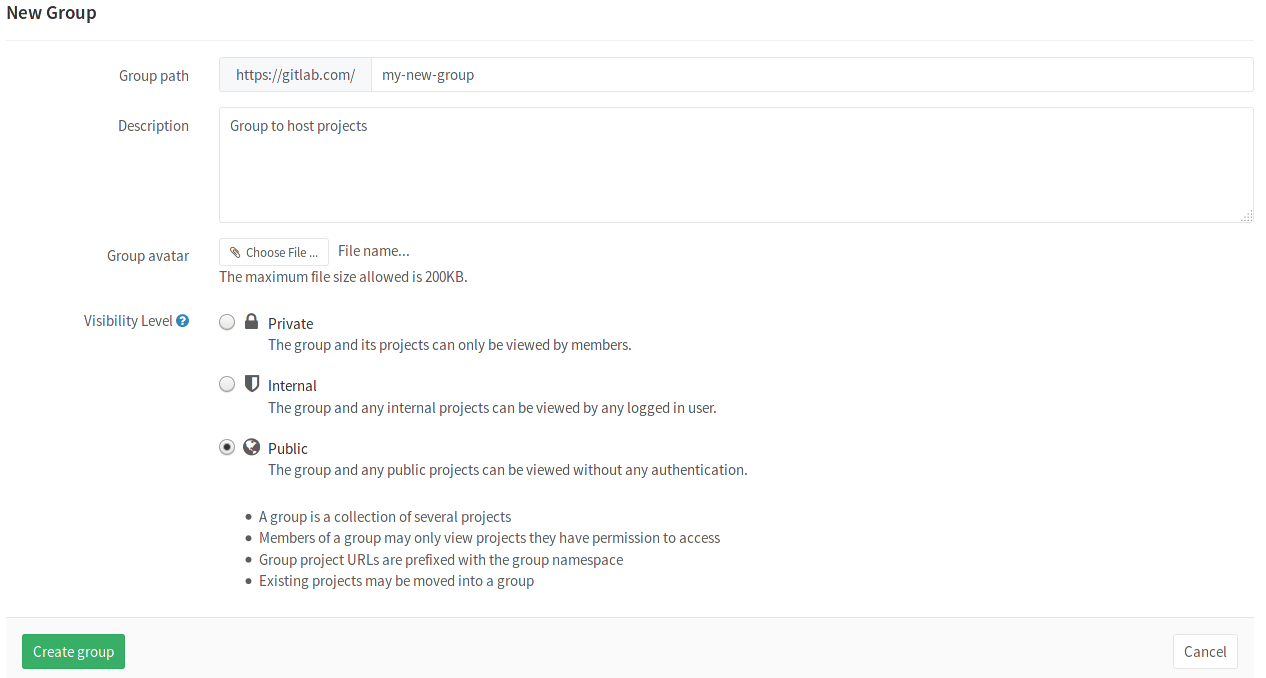Screen dimensions: 1266x678
Task: Click the shield icon beside Internal
Action: pos(251,383)
